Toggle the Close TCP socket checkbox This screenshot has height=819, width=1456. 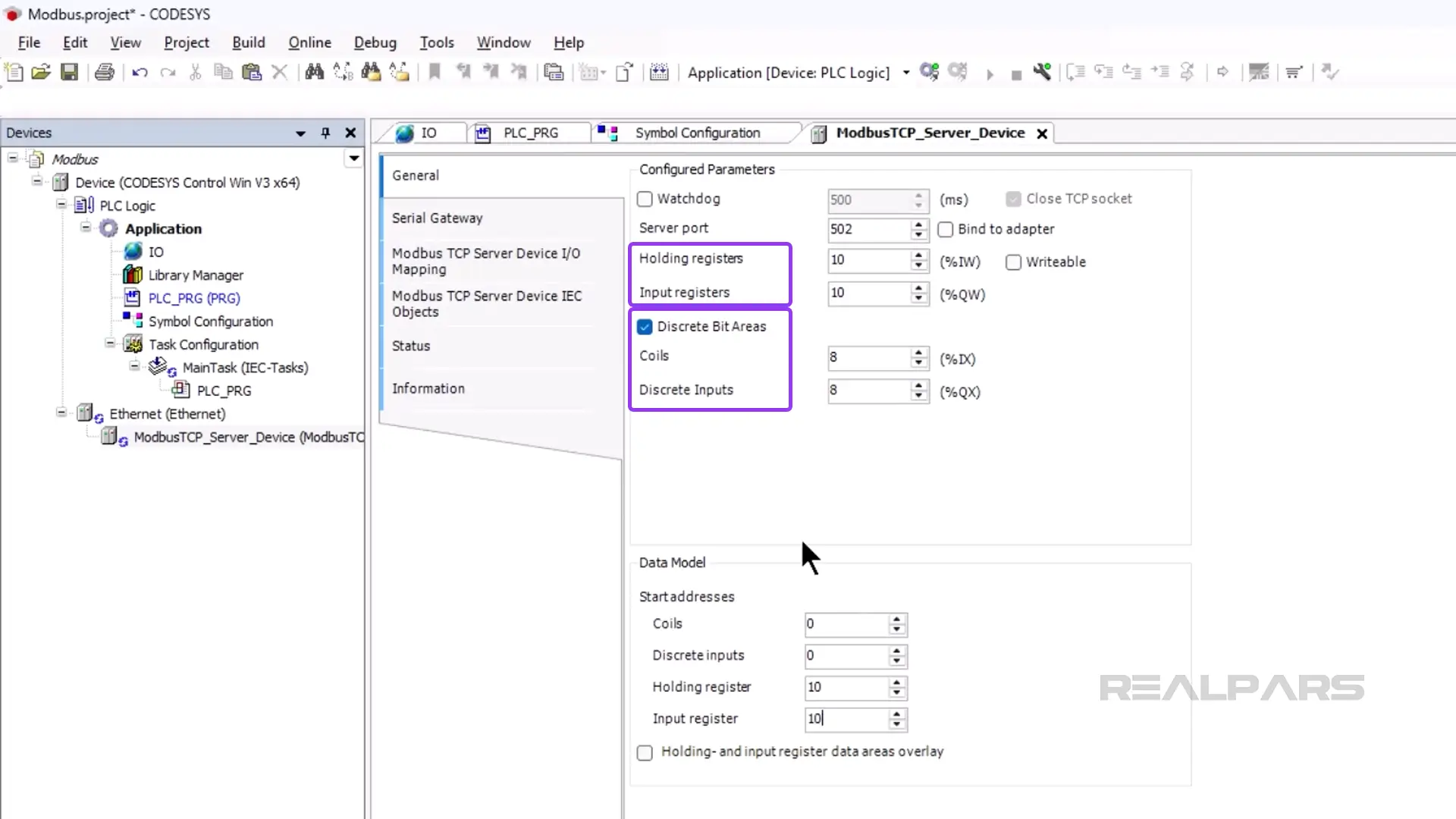click(1013, 199)
